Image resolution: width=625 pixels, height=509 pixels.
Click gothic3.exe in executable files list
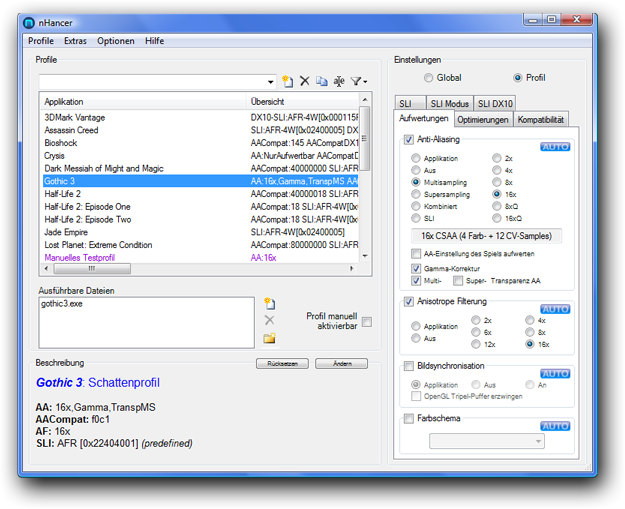(62, 304)
